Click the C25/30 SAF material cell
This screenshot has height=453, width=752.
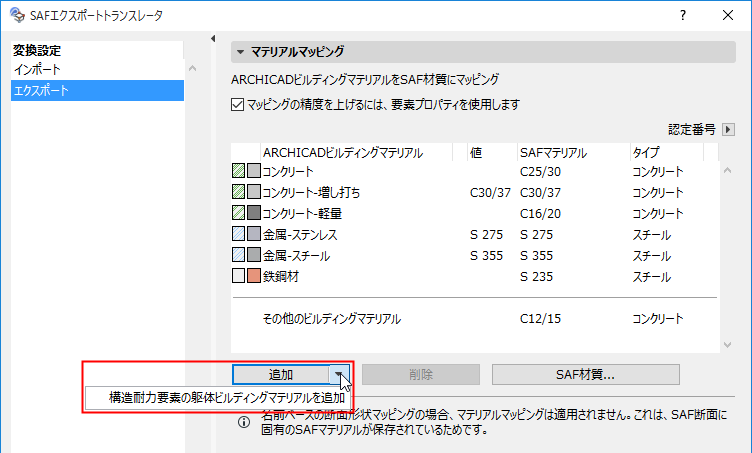(540, 172)
